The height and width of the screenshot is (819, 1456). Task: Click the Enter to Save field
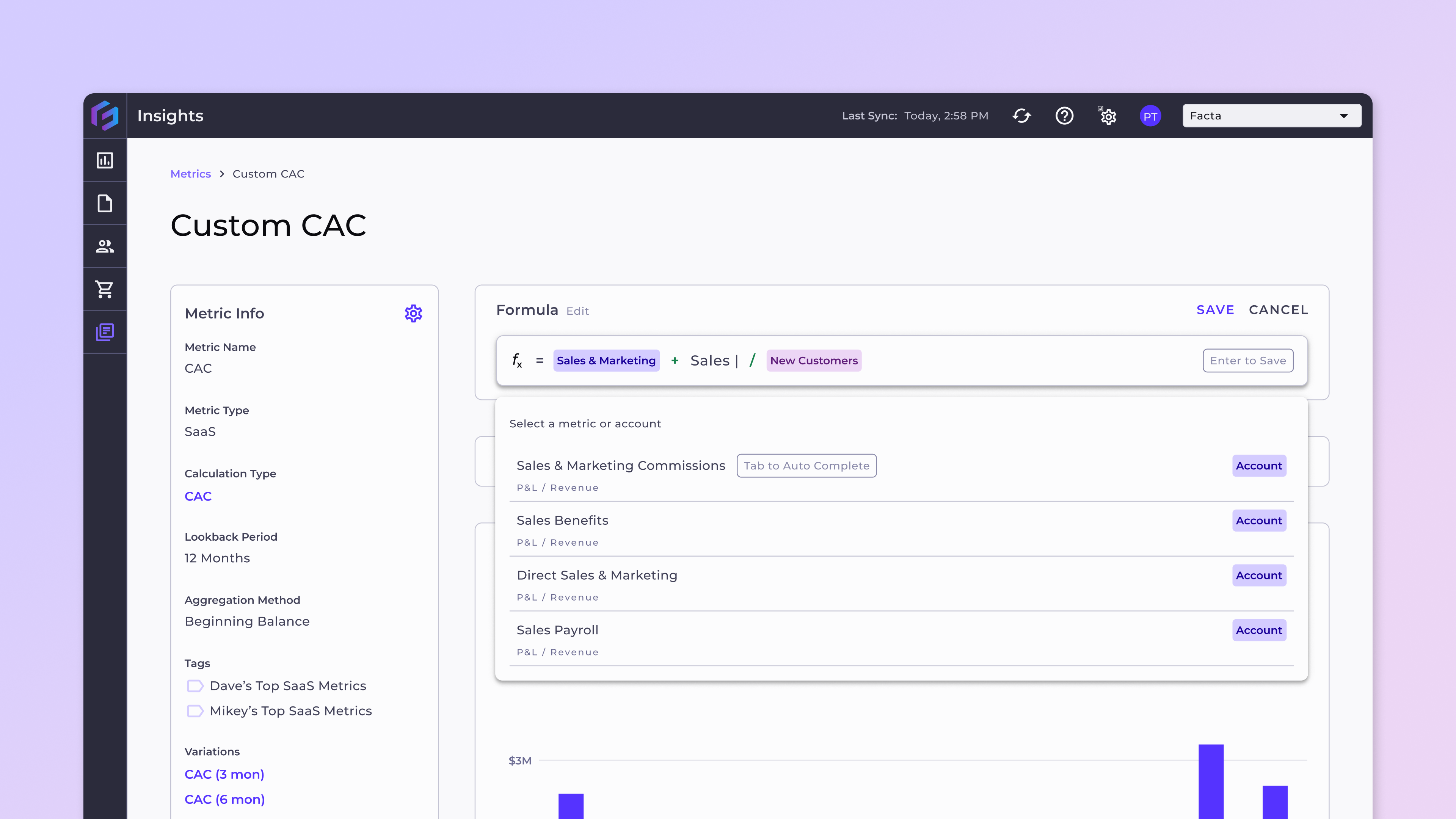(1247, 360)
